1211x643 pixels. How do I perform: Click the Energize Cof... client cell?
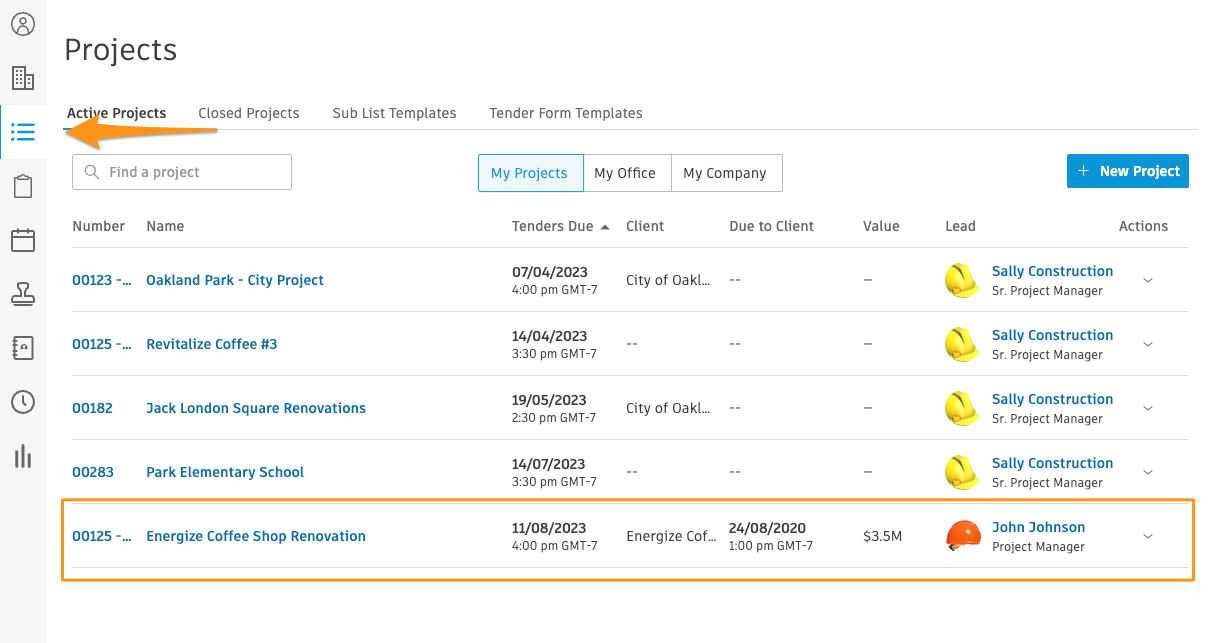tap(671, 536)
